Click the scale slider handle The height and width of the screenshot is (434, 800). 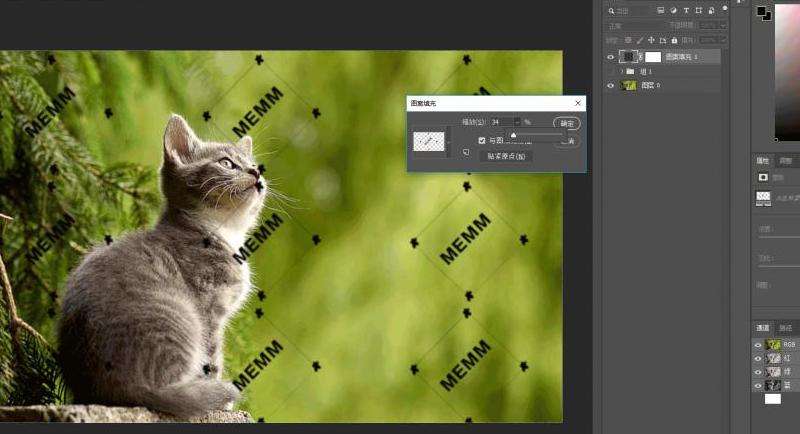pos(514,135)
